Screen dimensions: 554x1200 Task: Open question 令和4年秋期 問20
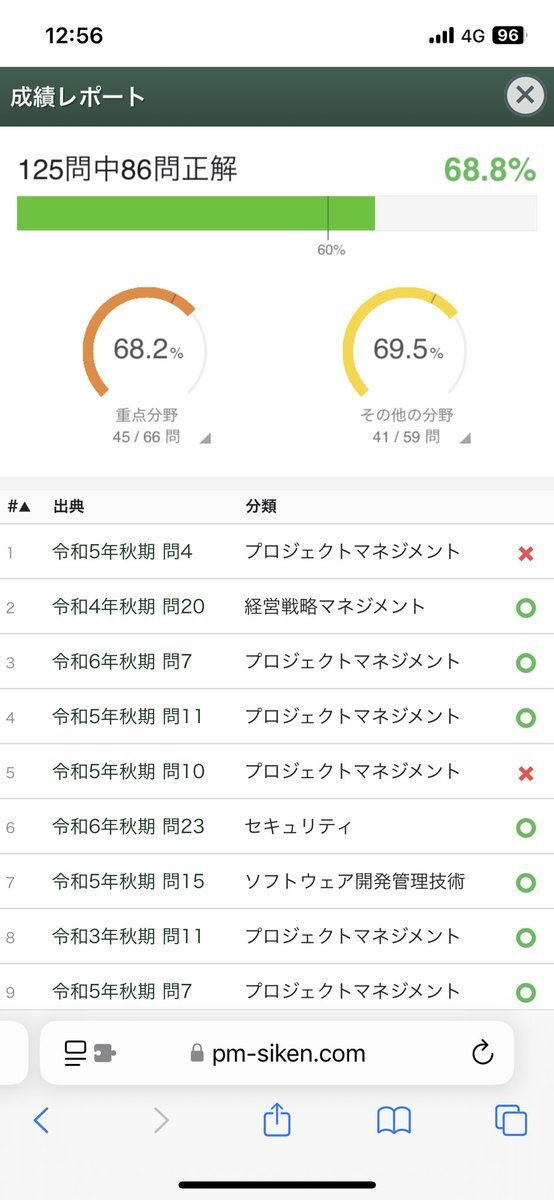(128, 606)
